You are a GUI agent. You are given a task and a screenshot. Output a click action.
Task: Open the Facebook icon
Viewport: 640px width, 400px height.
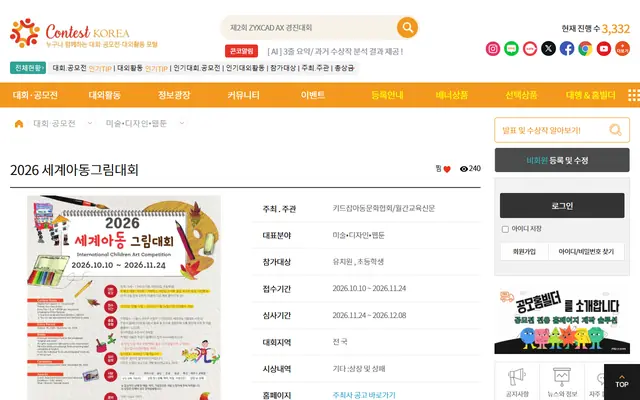pyautogui.click(x=567, y=49)
